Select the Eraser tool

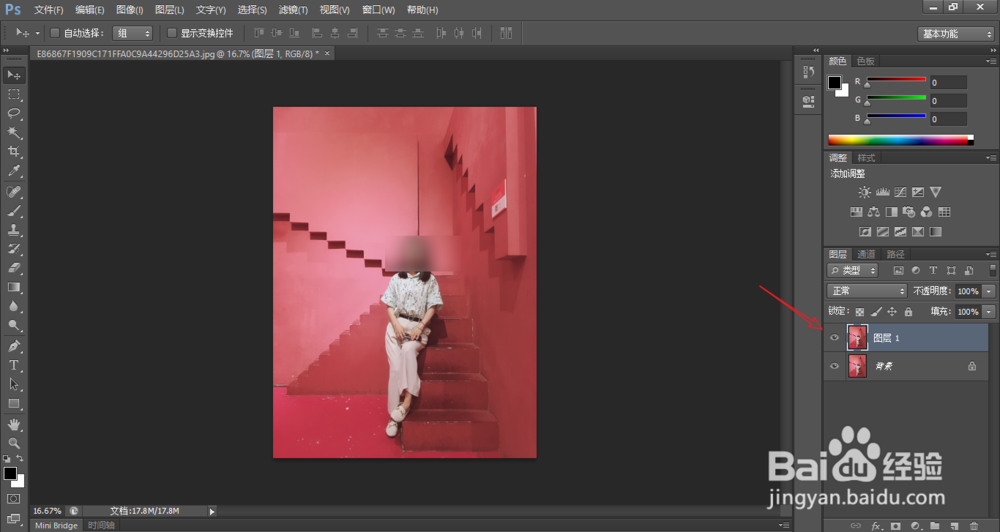pos(13,268)
